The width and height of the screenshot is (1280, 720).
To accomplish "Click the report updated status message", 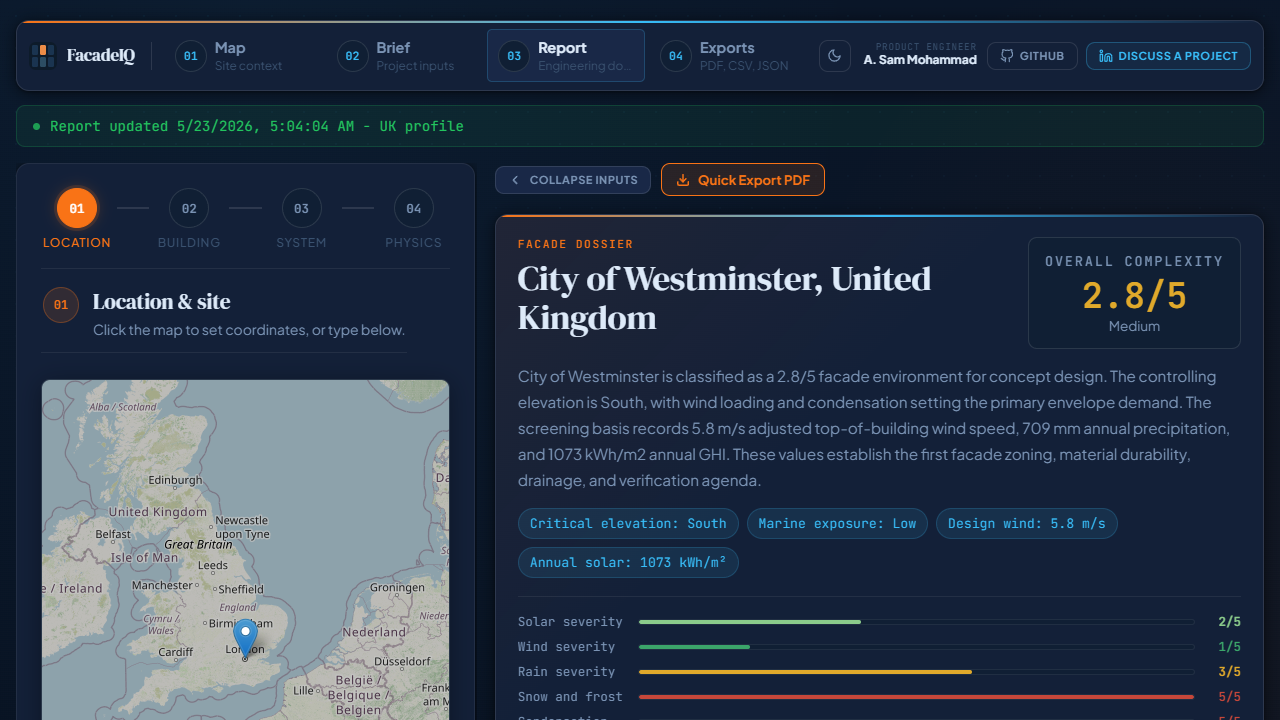I will [x=640, y=127].
